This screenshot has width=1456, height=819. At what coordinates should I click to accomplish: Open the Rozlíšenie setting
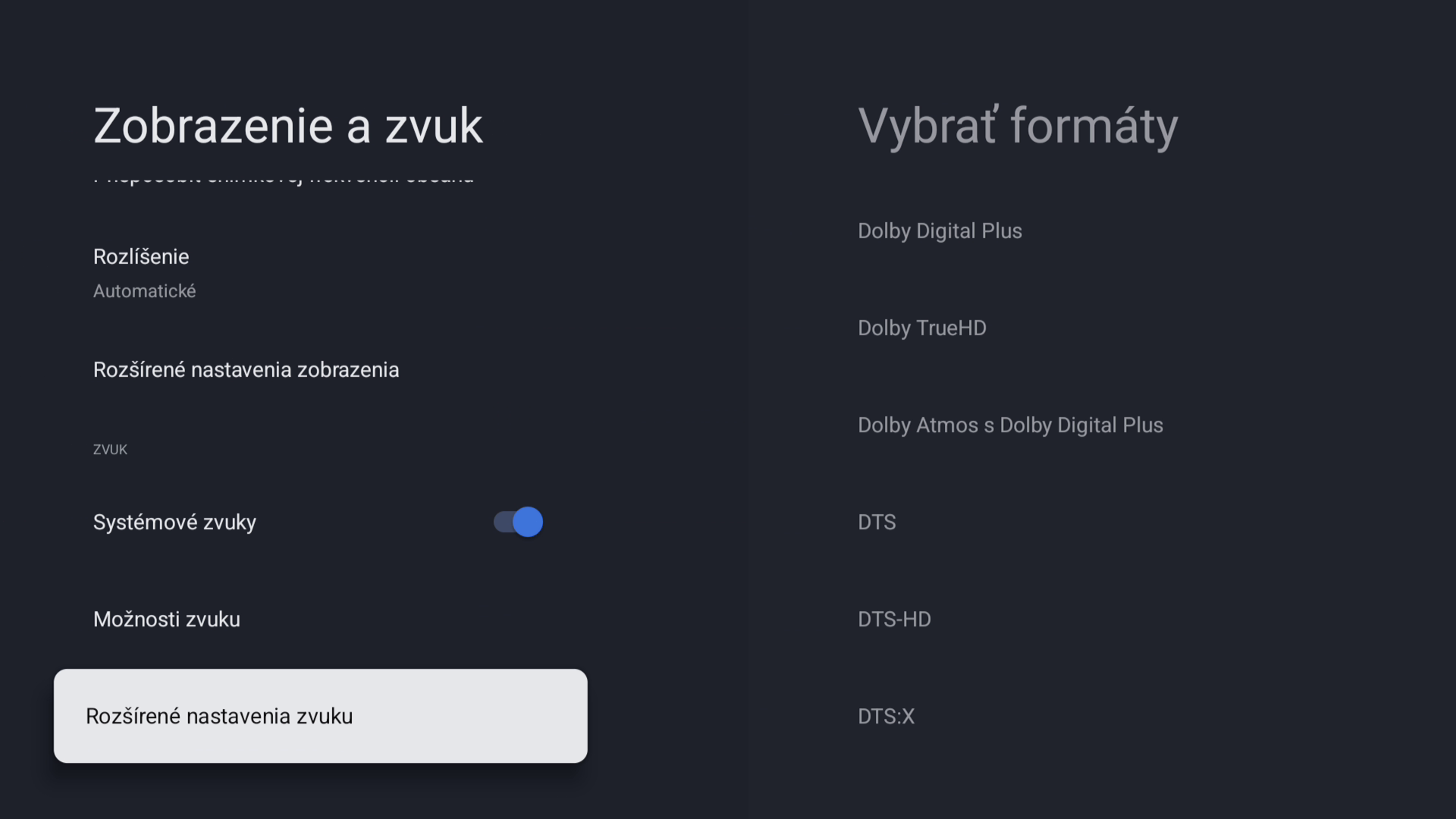click(x=320, y=273)
